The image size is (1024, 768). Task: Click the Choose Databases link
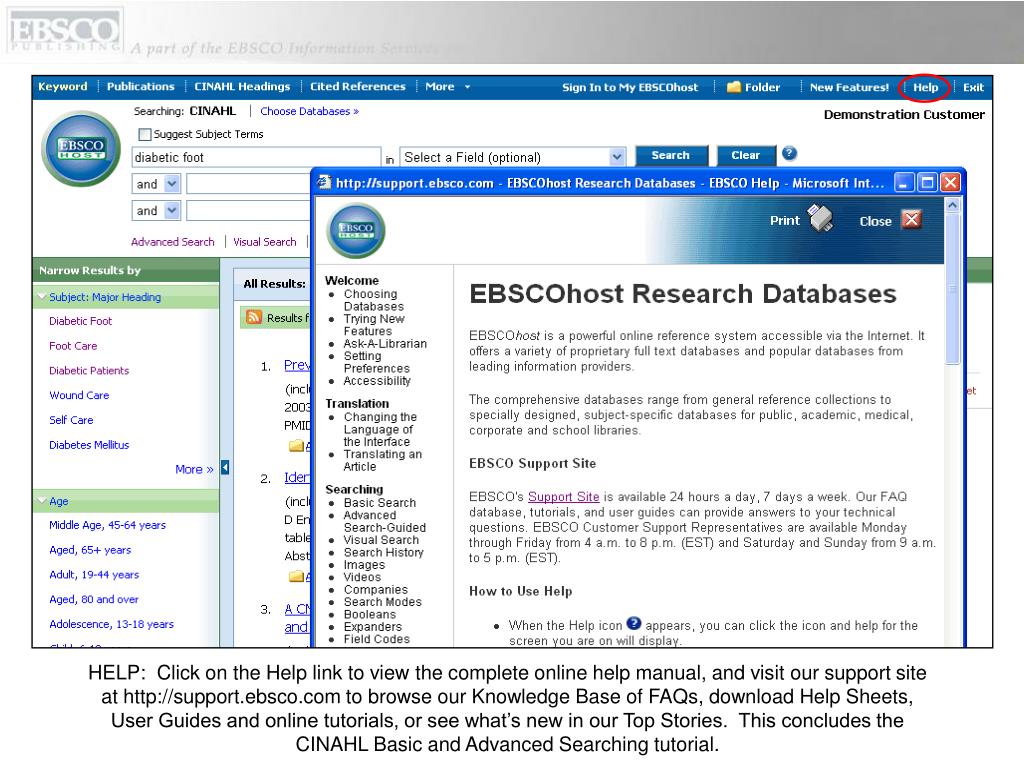point(310,111)
